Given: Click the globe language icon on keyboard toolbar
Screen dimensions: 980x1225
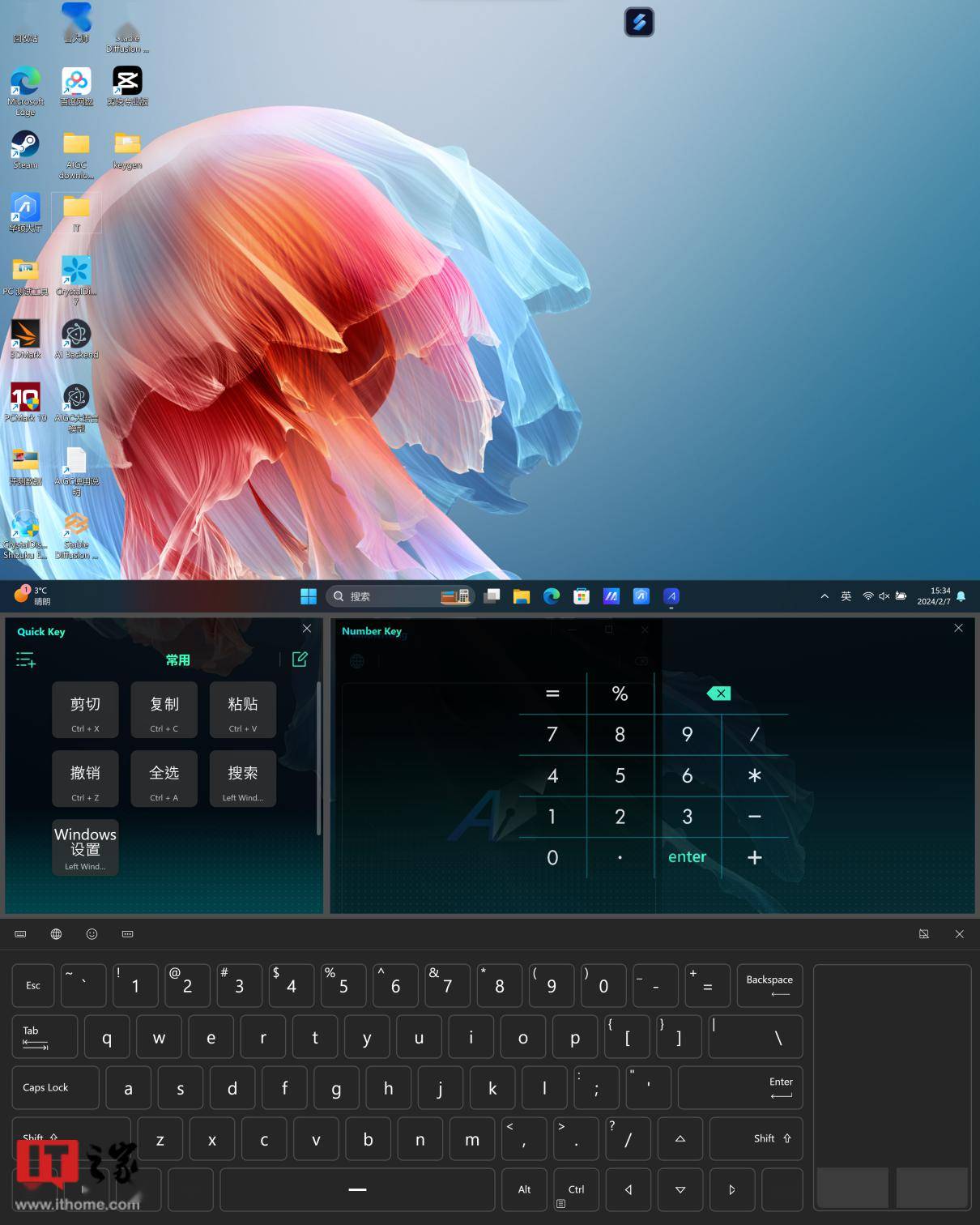Looking at the screenshot, I should (x=56, y=934).
